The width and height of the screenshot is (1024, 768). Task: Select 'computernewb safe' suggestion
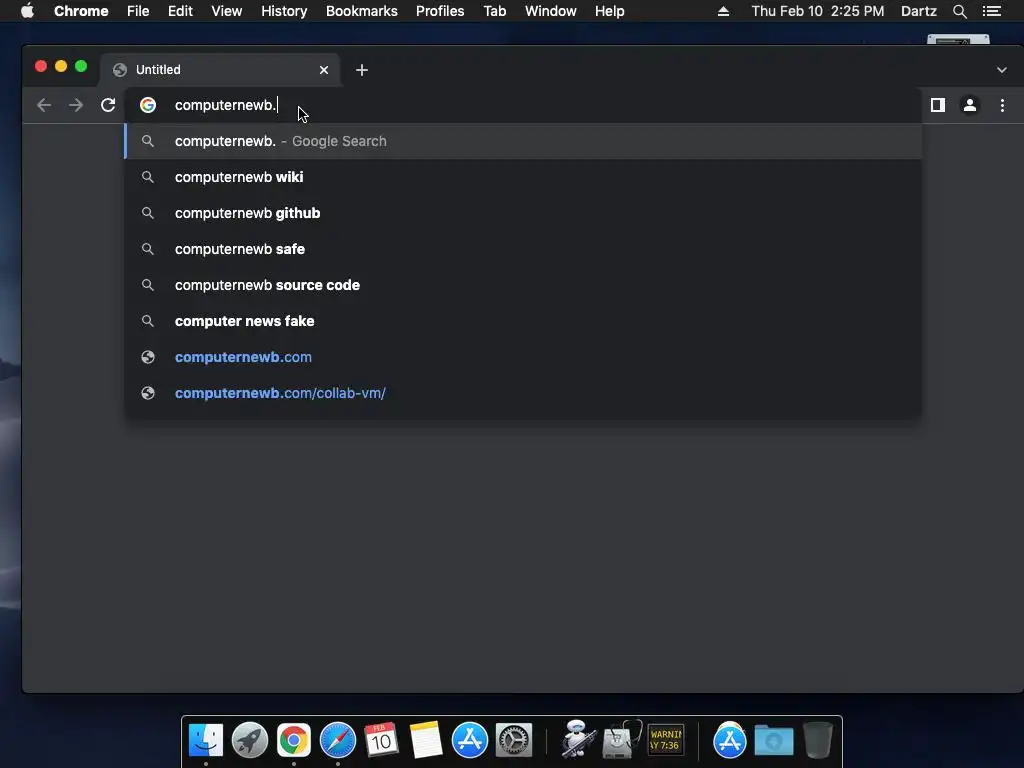click(x=523, y=249)
